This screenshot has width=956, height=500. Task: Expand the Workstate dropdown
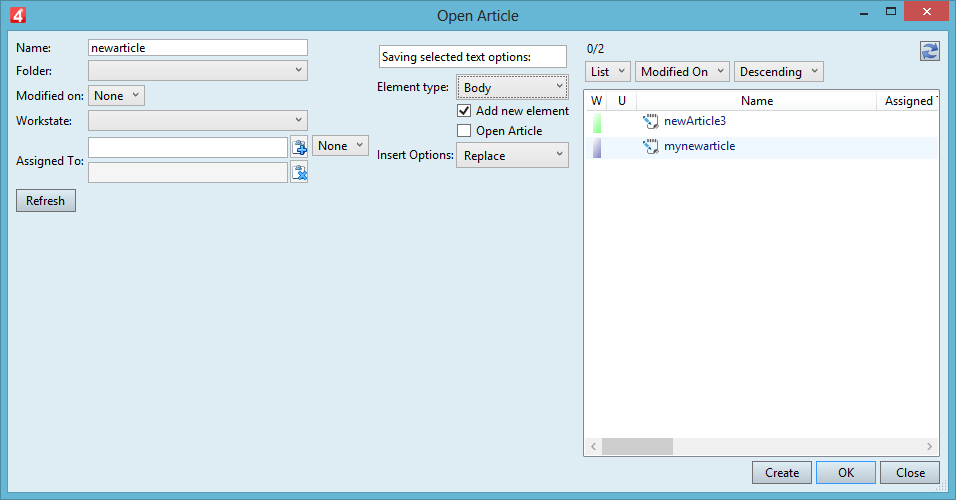pyautogui.click(x=198, y=120)
